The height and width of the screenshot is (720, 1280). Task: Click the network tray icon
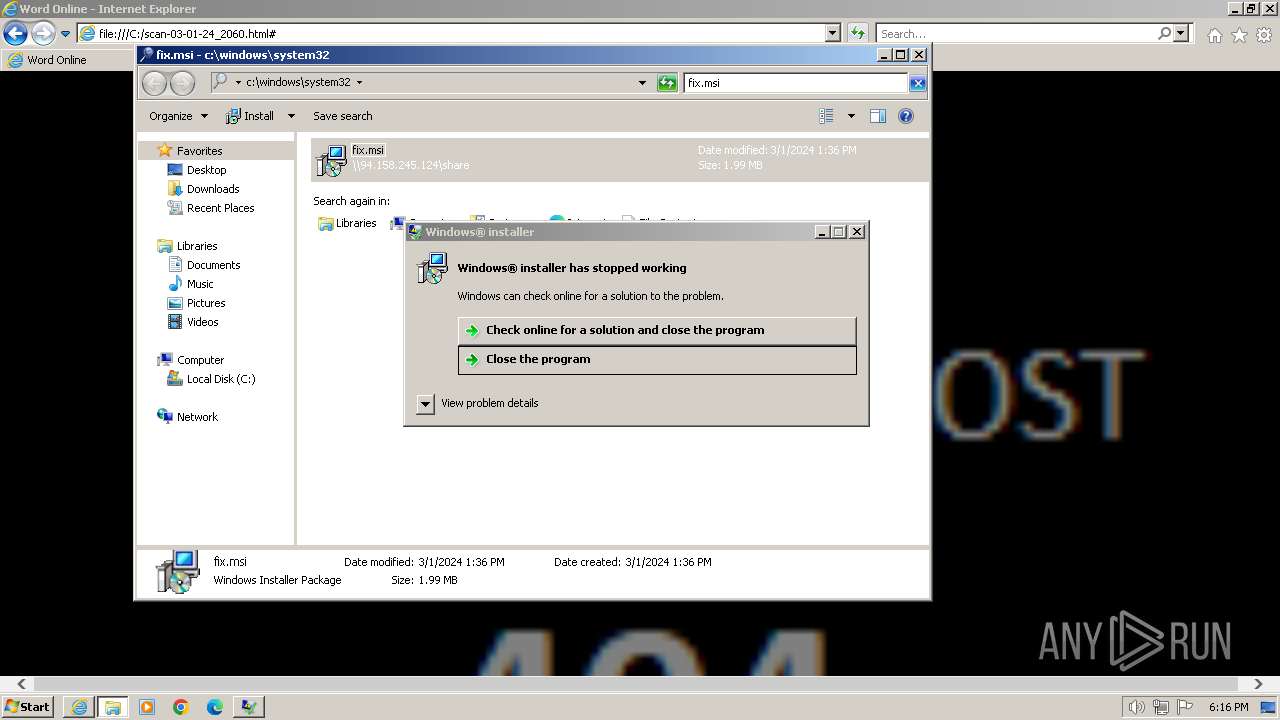[1161, 707]
